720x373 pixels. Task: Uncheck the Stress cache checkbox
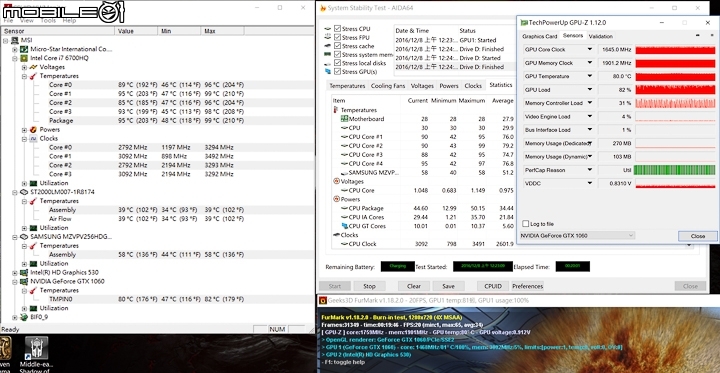coord(338,46)
